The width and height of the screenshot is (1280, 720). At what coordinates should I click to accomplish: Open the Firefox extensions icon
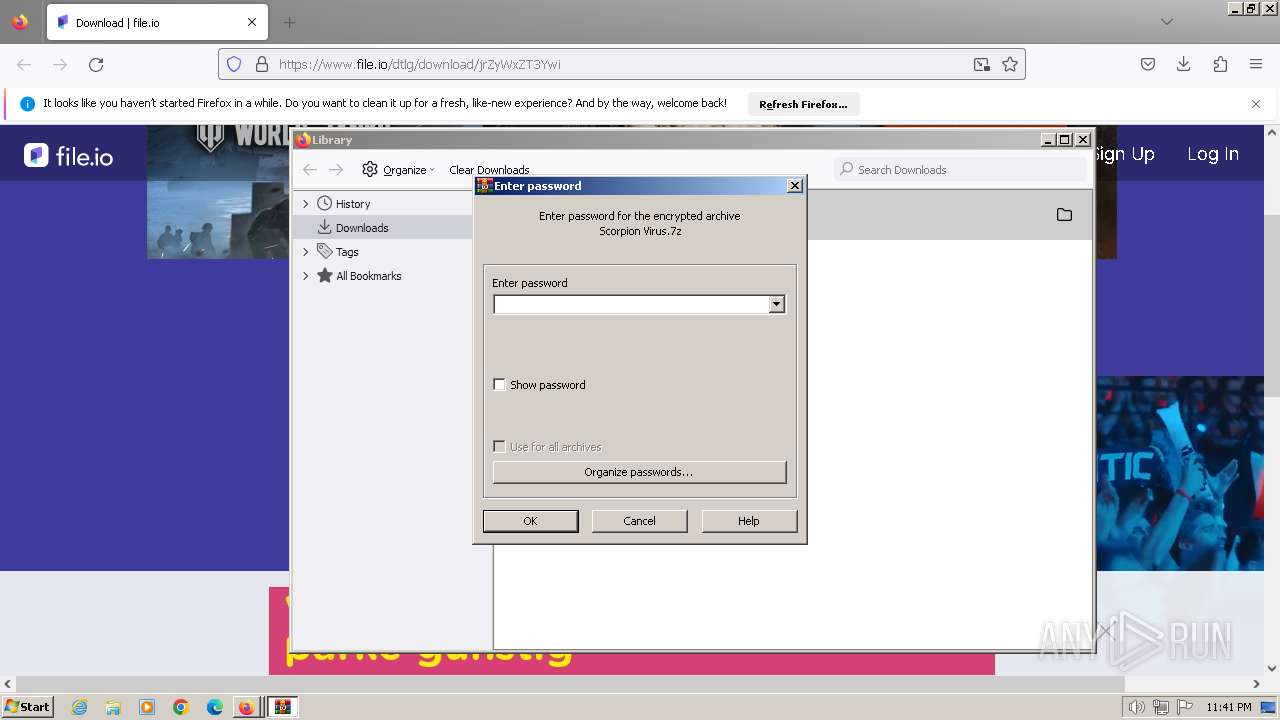click(1220, 64)
